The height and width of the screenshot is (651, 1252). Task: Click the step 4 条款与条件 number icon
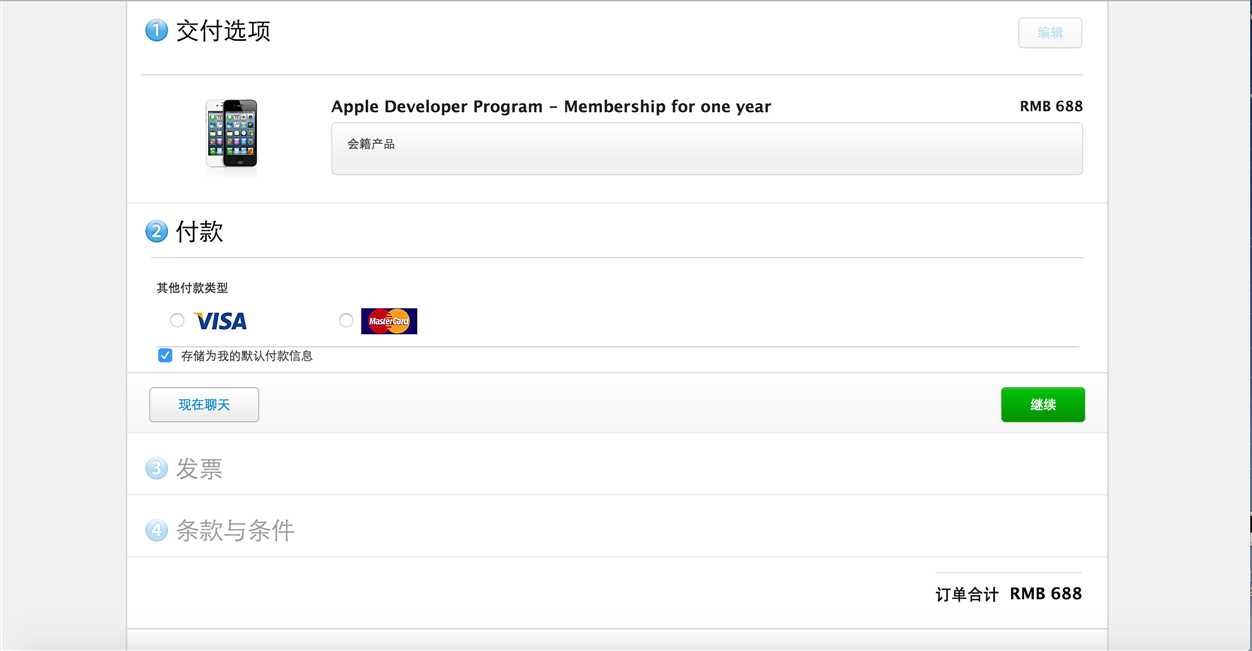click(x=156, y=530)
